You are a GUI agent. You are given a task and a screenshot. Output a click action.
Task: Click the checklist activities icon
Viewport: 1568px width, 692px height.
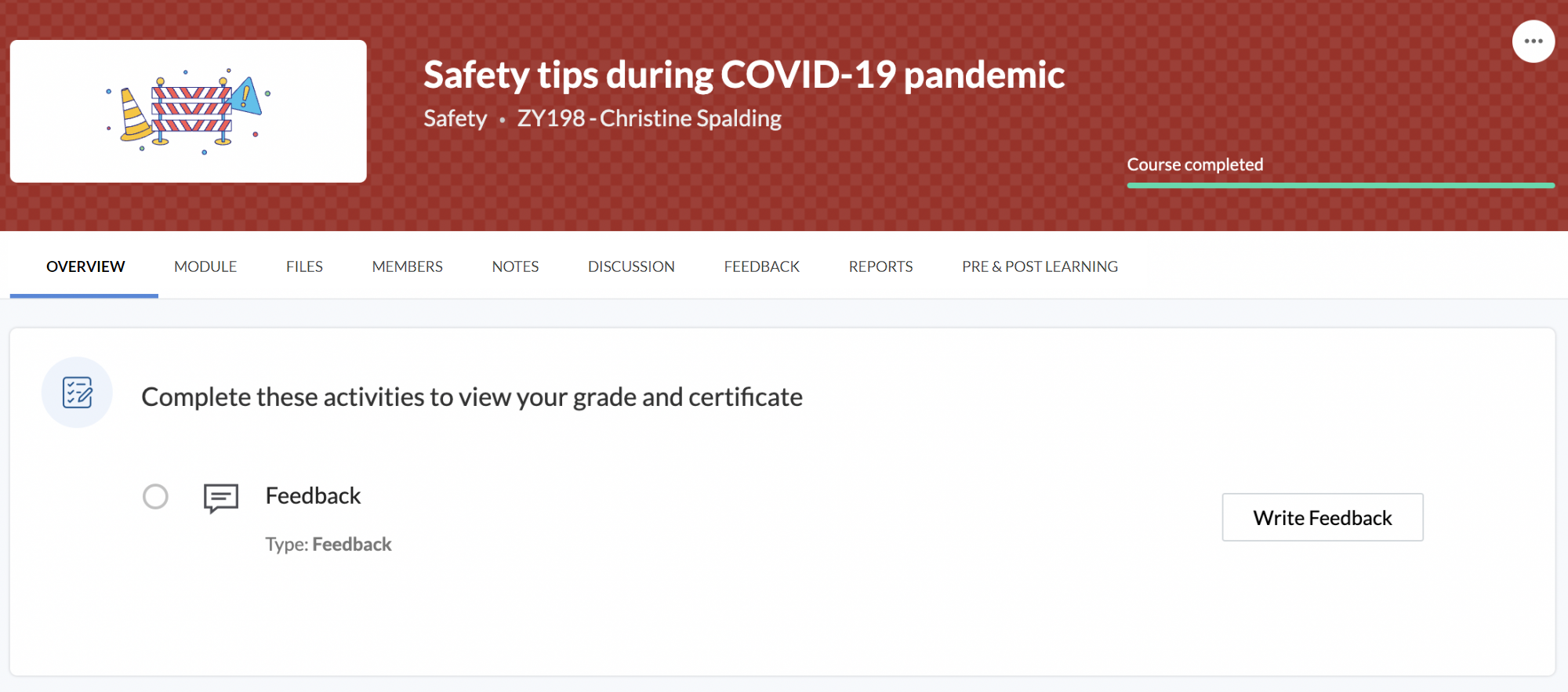click(x=77, y=393)
